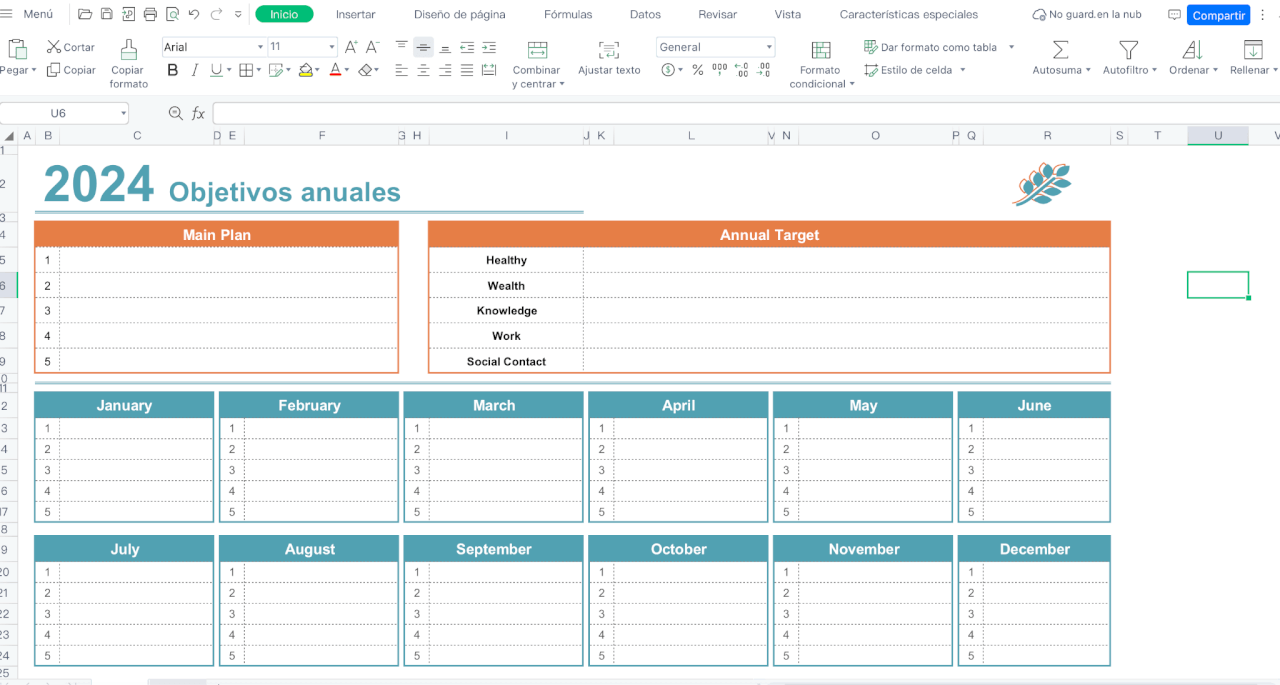Click the undo arrow icon
The image size is (1280, 685).
(x=194, y=15)
